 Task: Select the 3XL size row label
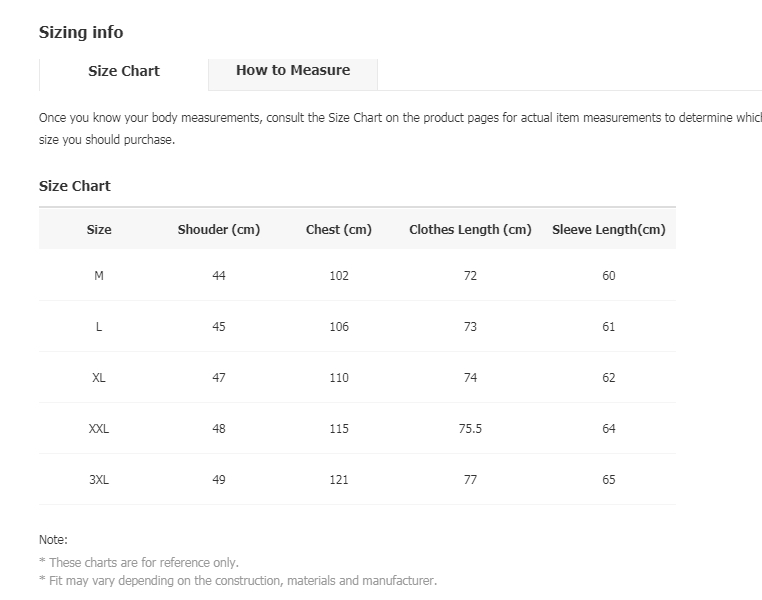[99, 480]
